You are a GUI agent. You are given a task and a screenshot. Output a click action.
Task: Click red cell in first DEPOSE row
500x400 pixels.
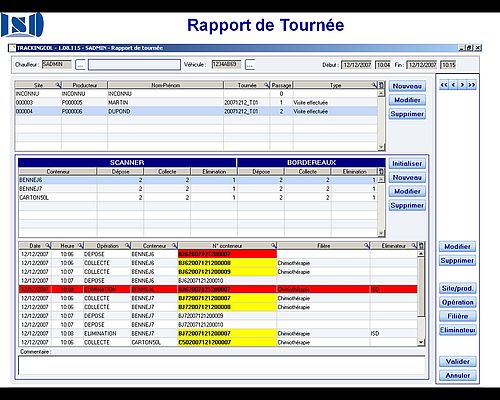227,254
